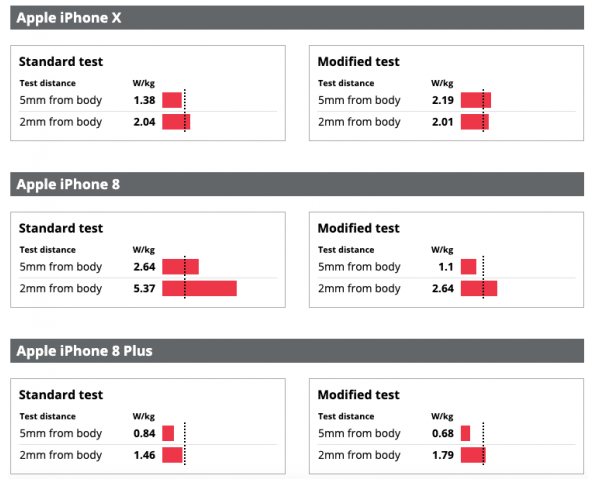The image size is (604, 497).
Task: Click the 0.68 W/kg red bar
Action: 465,433
